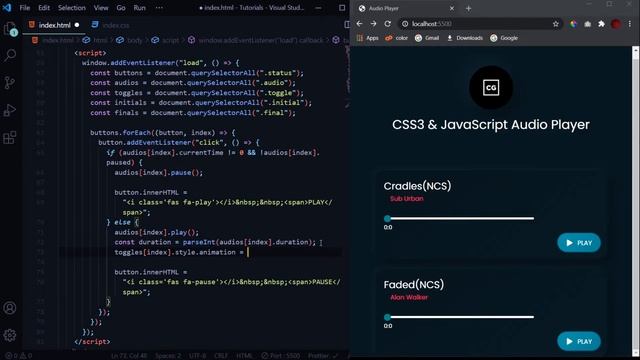
Task: Open the View menu
Action: click(x=101, y=7)
